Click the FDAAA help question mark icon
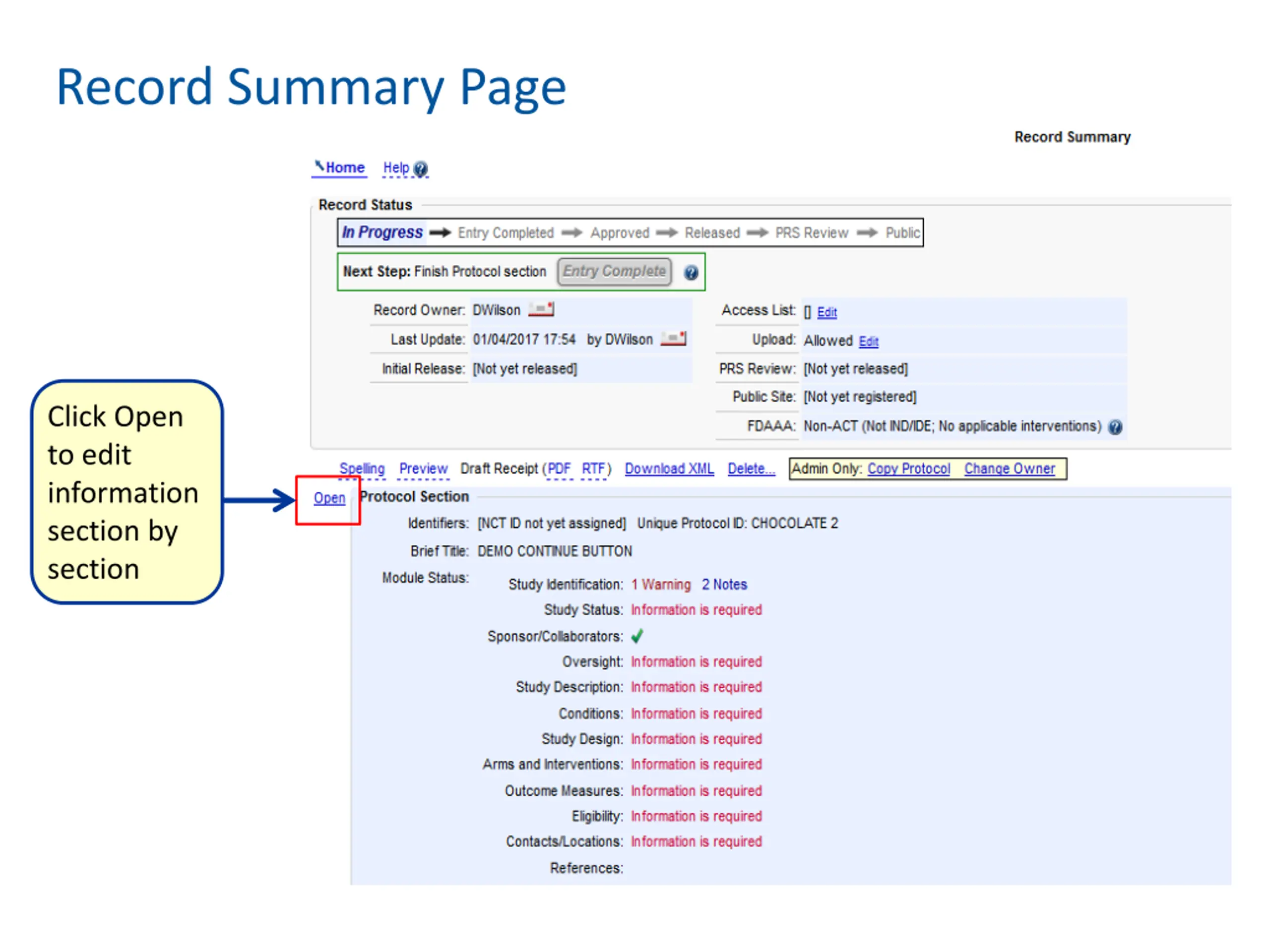The image size is (1270, 952). [x=1115, y=427]
